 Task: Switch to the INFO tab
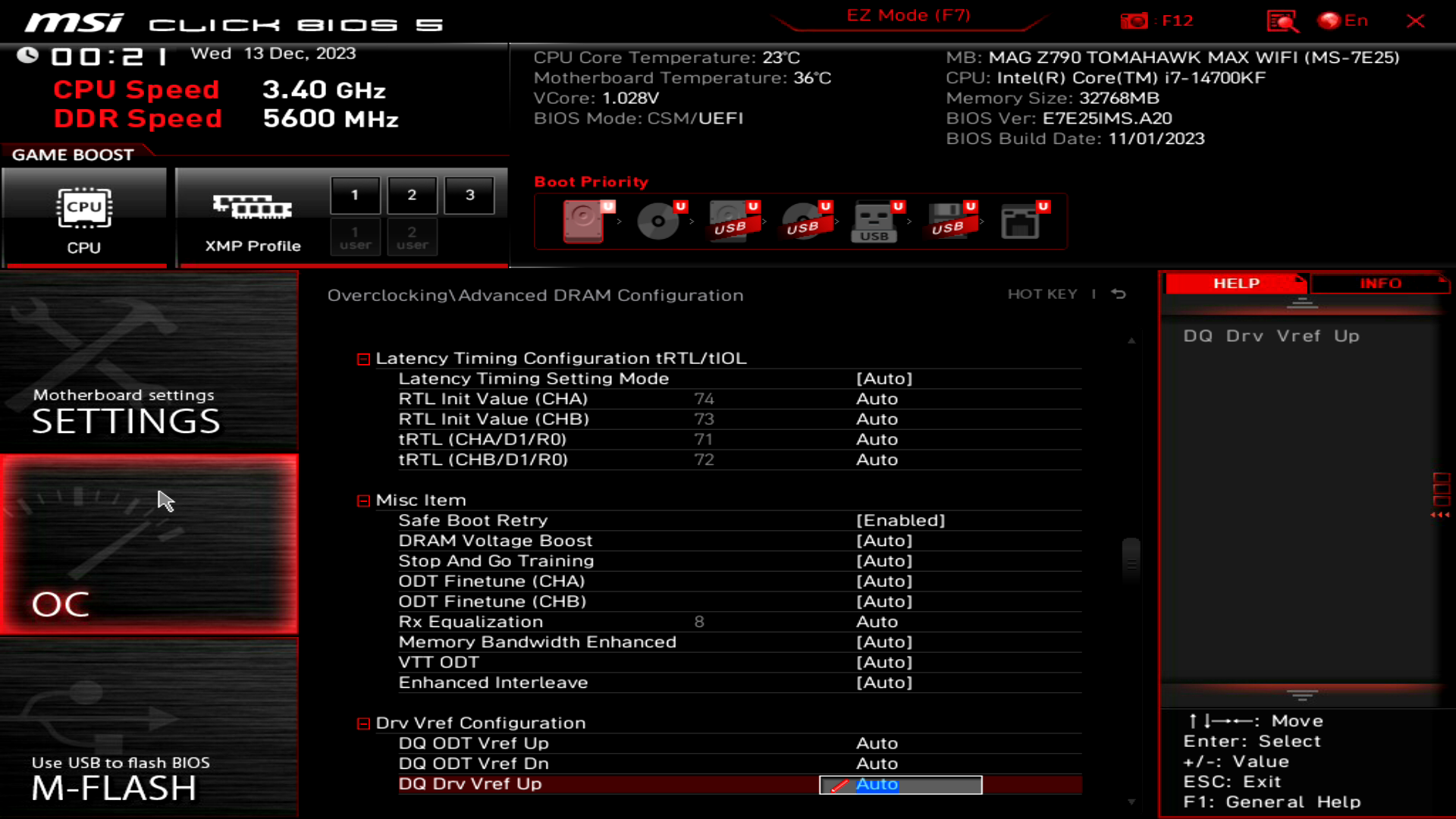tap(1380, 283)
